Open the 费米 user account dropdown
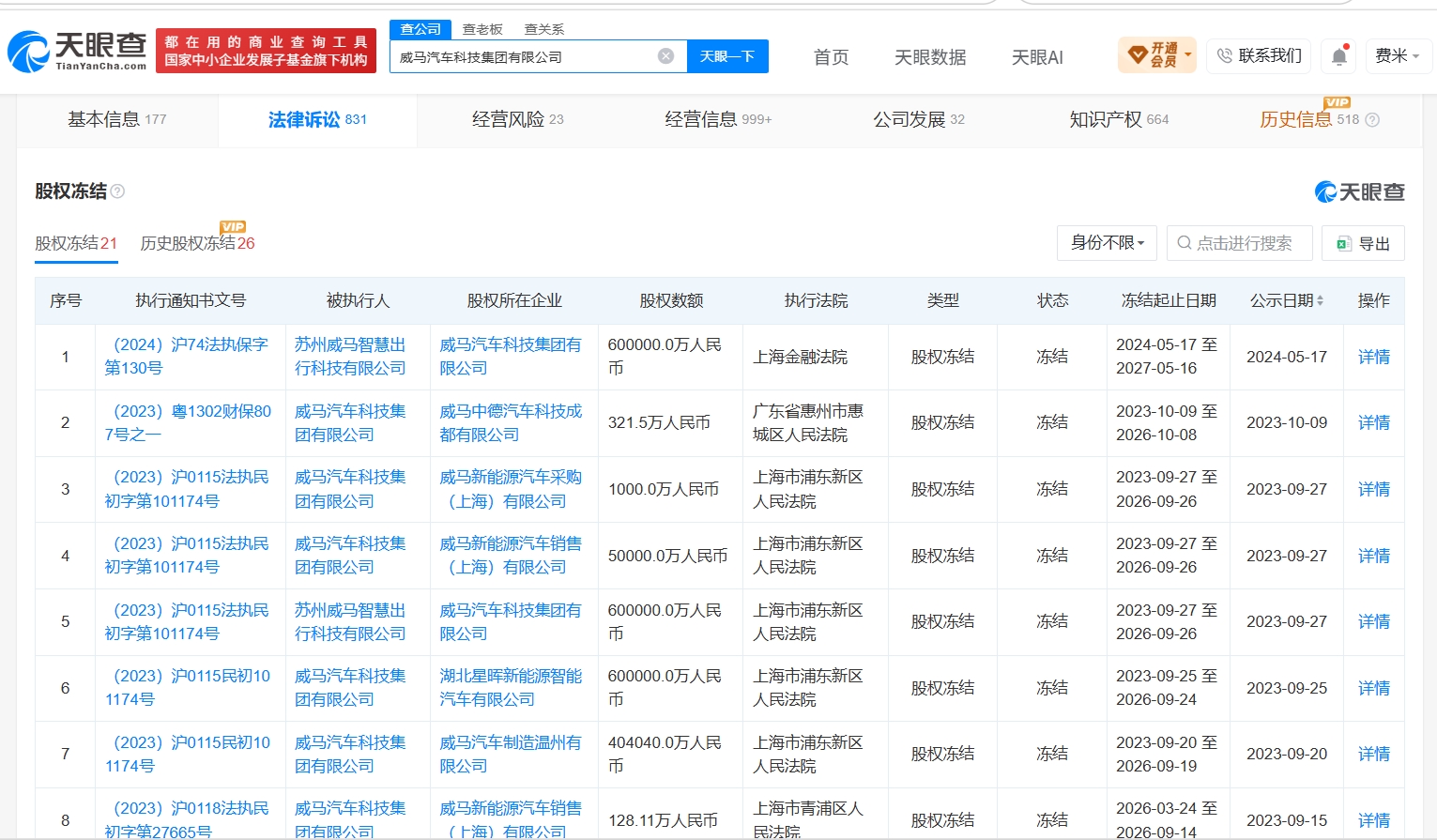This screenshot has height=840, width=1437. tap(1397, 56)
